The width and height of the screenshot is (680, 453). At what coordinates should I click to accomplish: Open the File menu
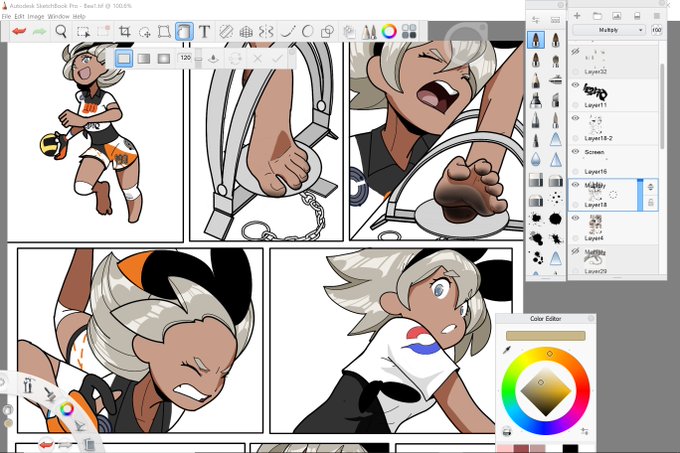point(6,16)
